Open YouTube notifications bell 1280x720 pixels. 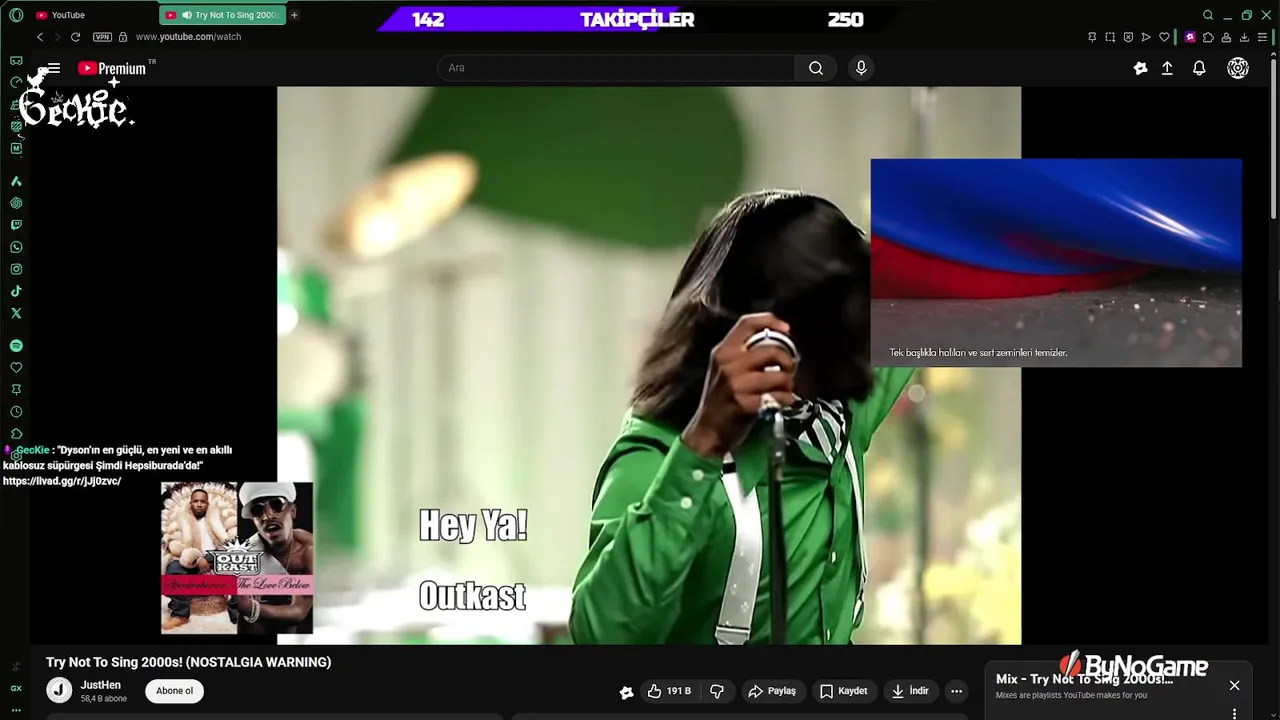pyautogui.click(x=1199, y=68)
